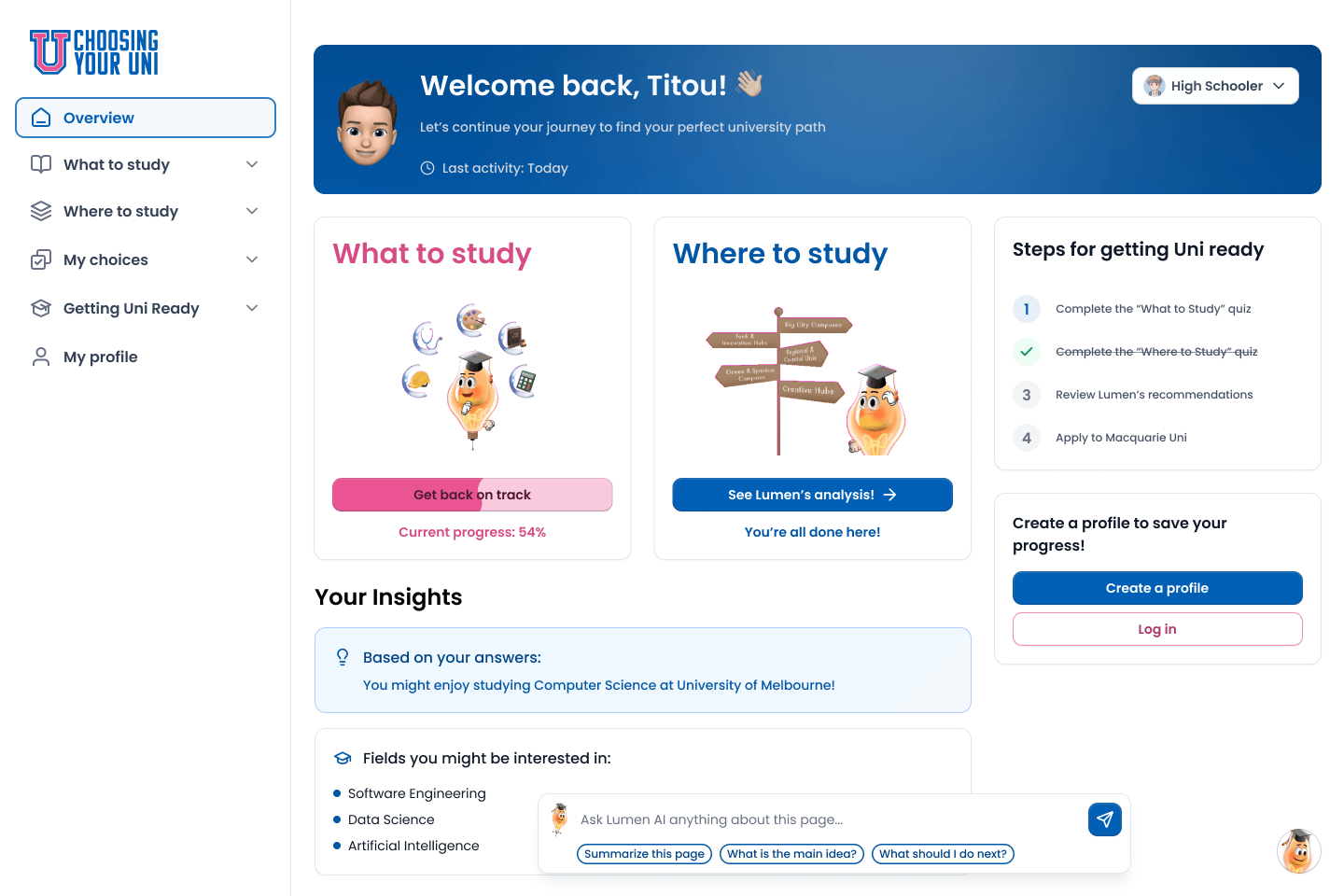Image resolution: width=1344 pixels, height=896 pixels.
Task: Click the Choosing Your Uni logo
Action: coord(94,51)
